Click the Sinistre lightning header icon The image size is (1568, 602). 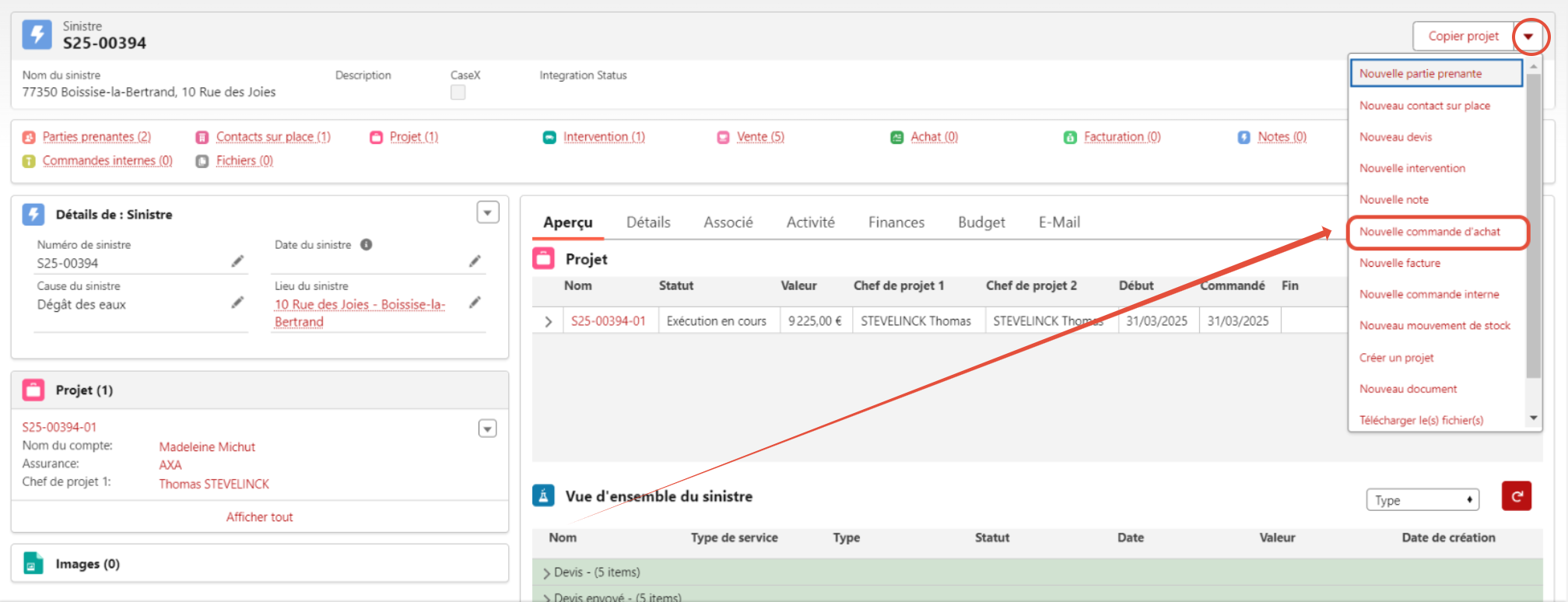click(x=37, y=35)
